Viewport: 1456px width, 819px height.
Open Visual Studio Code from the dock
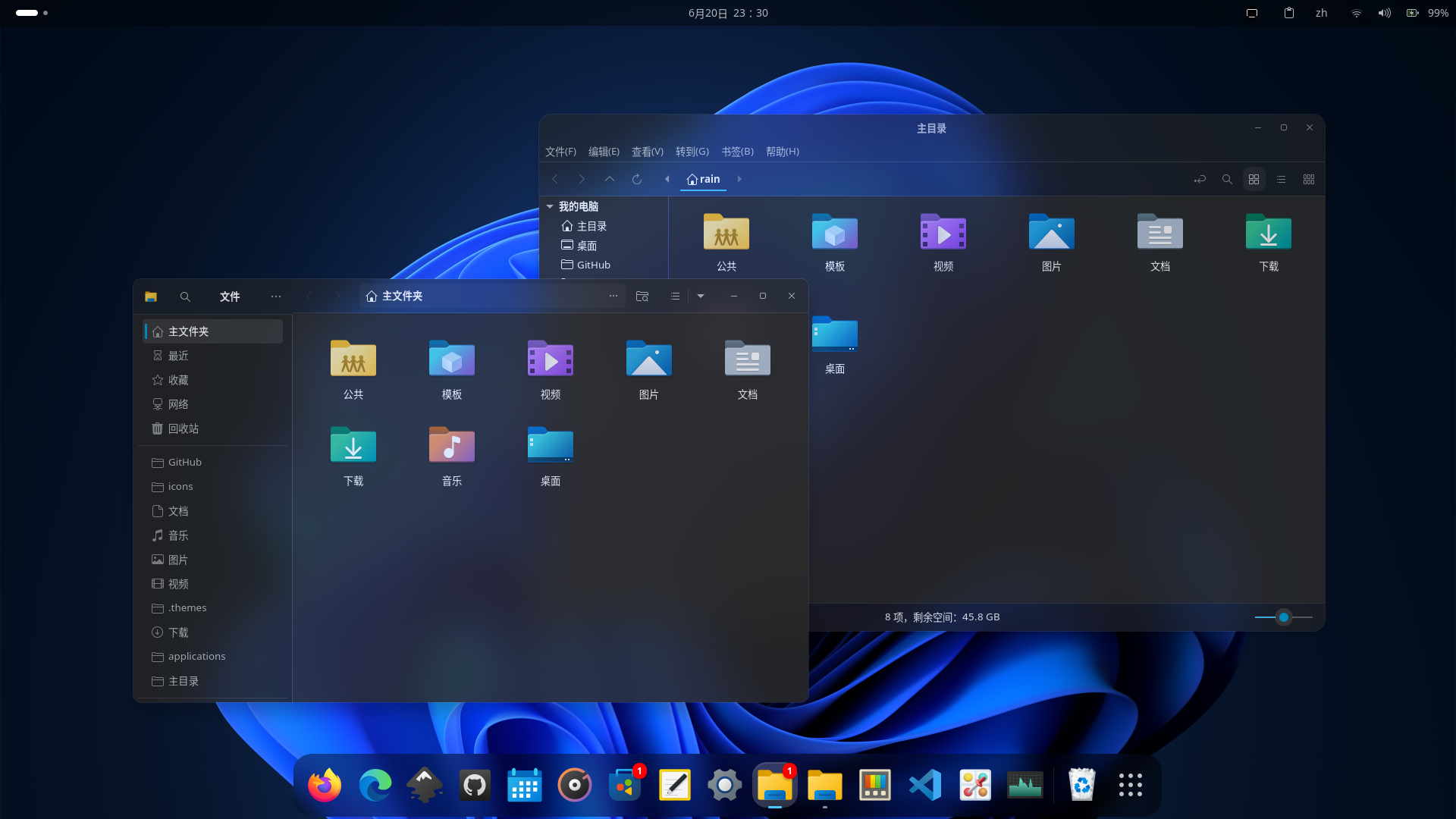(x=924, y=785)
